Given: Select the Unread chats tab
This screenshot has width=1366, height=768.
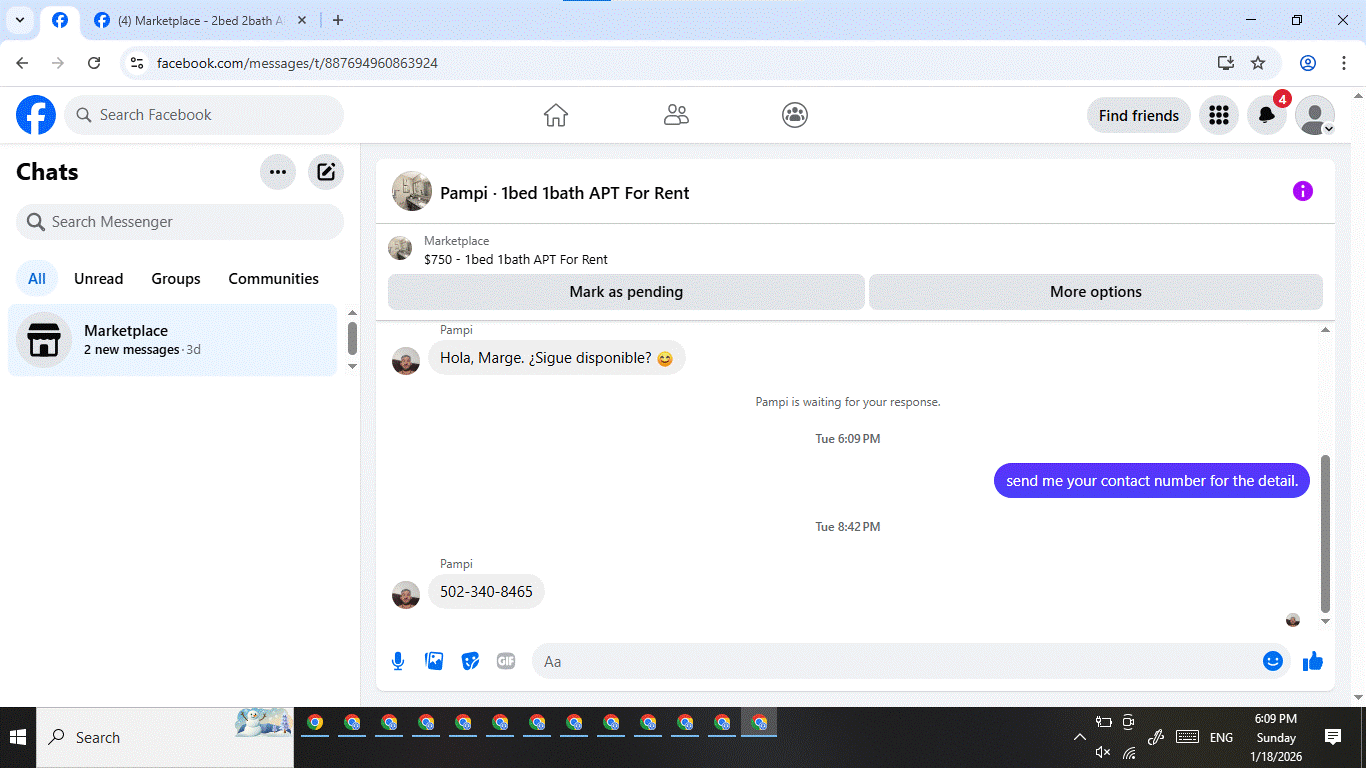Looking at the screenshot, I should [x=99, y=279].
